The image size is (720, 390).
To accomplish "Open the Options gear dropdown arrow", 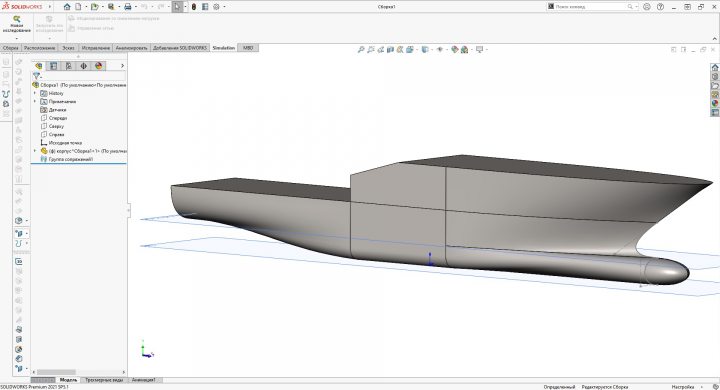I will pyautogui.click(x=224, y=7).
